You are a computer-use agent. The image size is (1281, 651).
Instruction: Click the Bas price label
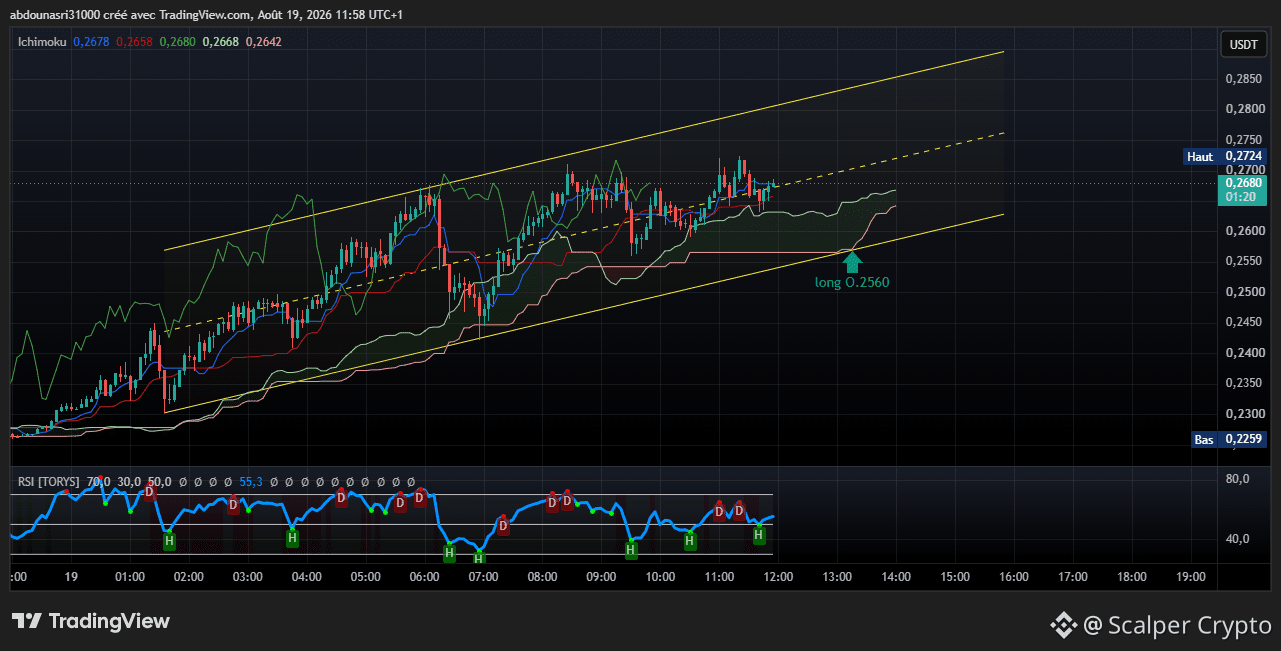coord(1204,439)
